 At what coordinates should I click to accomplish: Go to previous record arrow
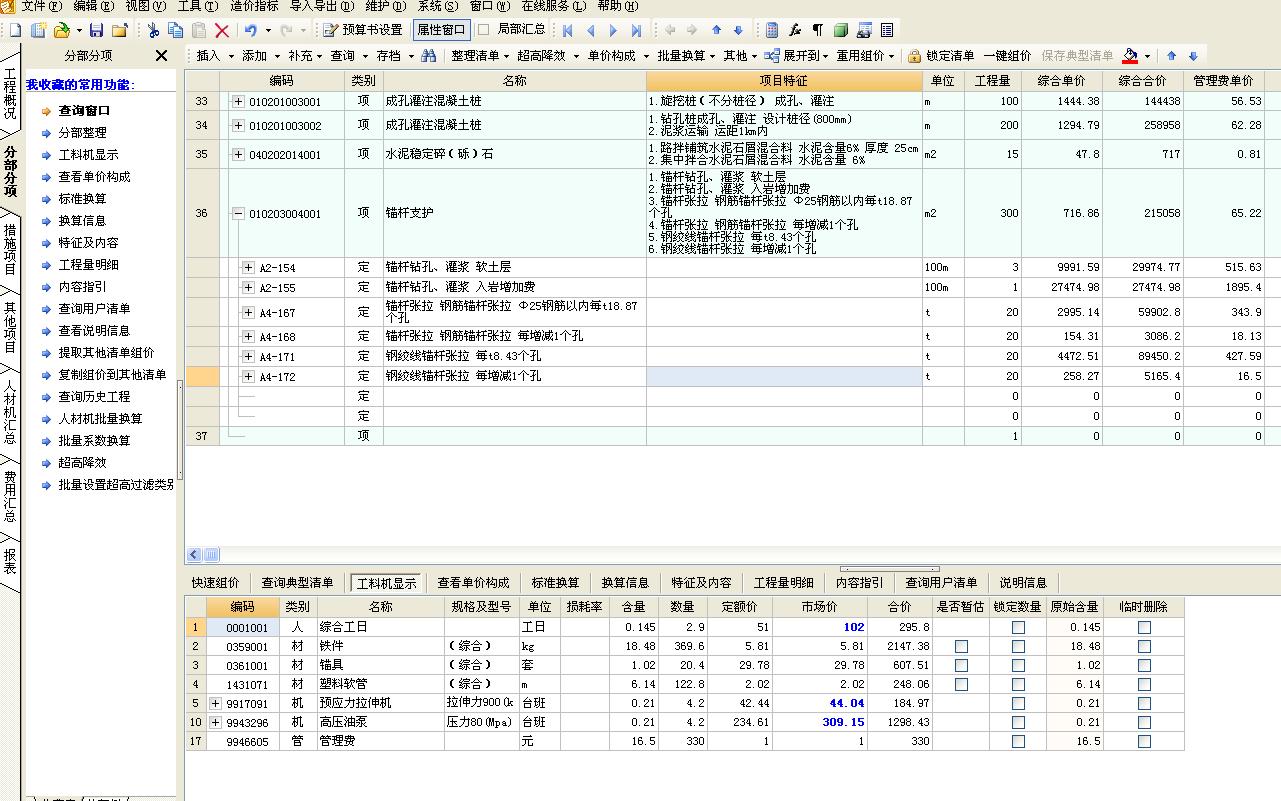point(591,30)
